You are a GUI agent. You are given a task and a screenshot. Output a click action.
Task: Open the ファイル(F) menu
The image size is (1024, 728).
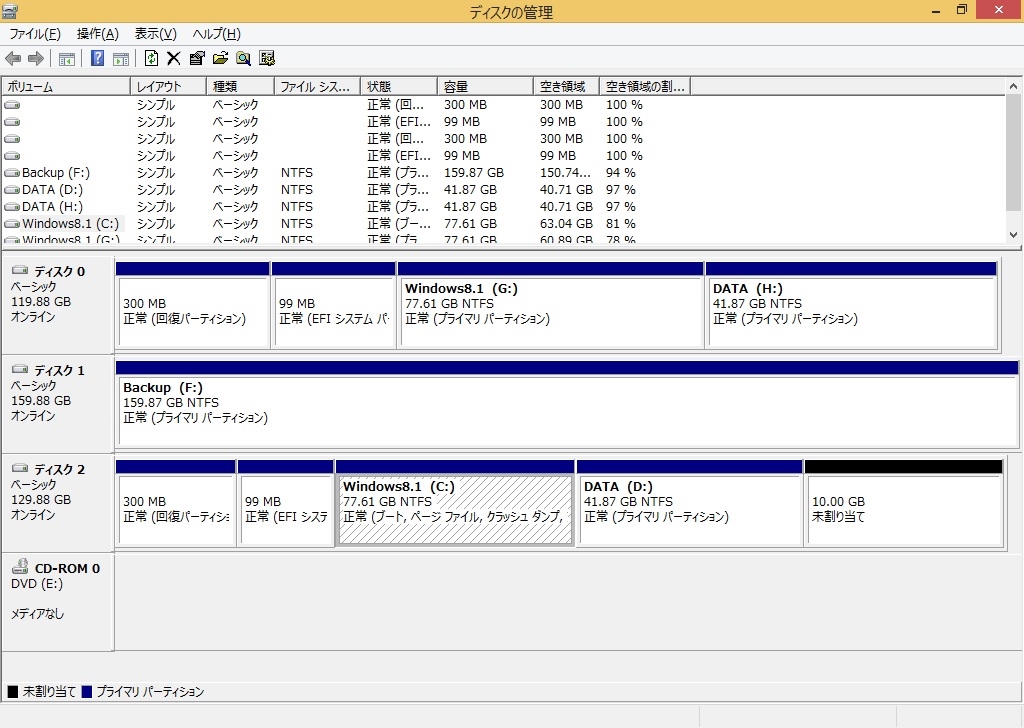click(35, 34)
